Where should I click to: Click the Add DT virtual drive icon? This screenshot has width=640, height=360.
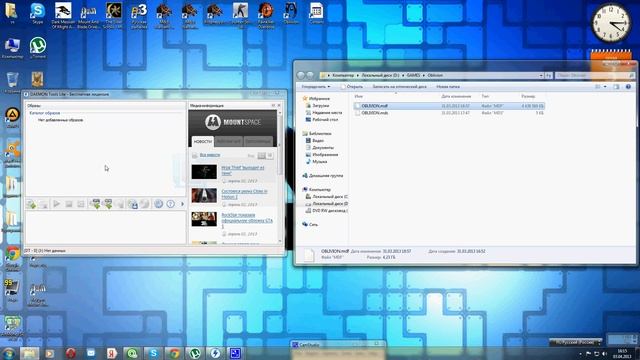(x=95, y=204)
